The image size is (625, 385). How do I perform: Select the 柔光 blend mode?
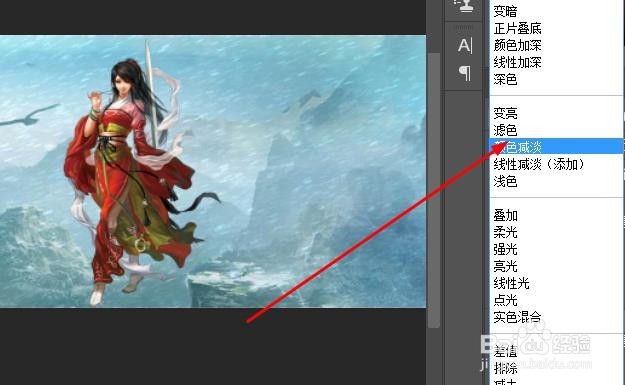coord(505,232)
